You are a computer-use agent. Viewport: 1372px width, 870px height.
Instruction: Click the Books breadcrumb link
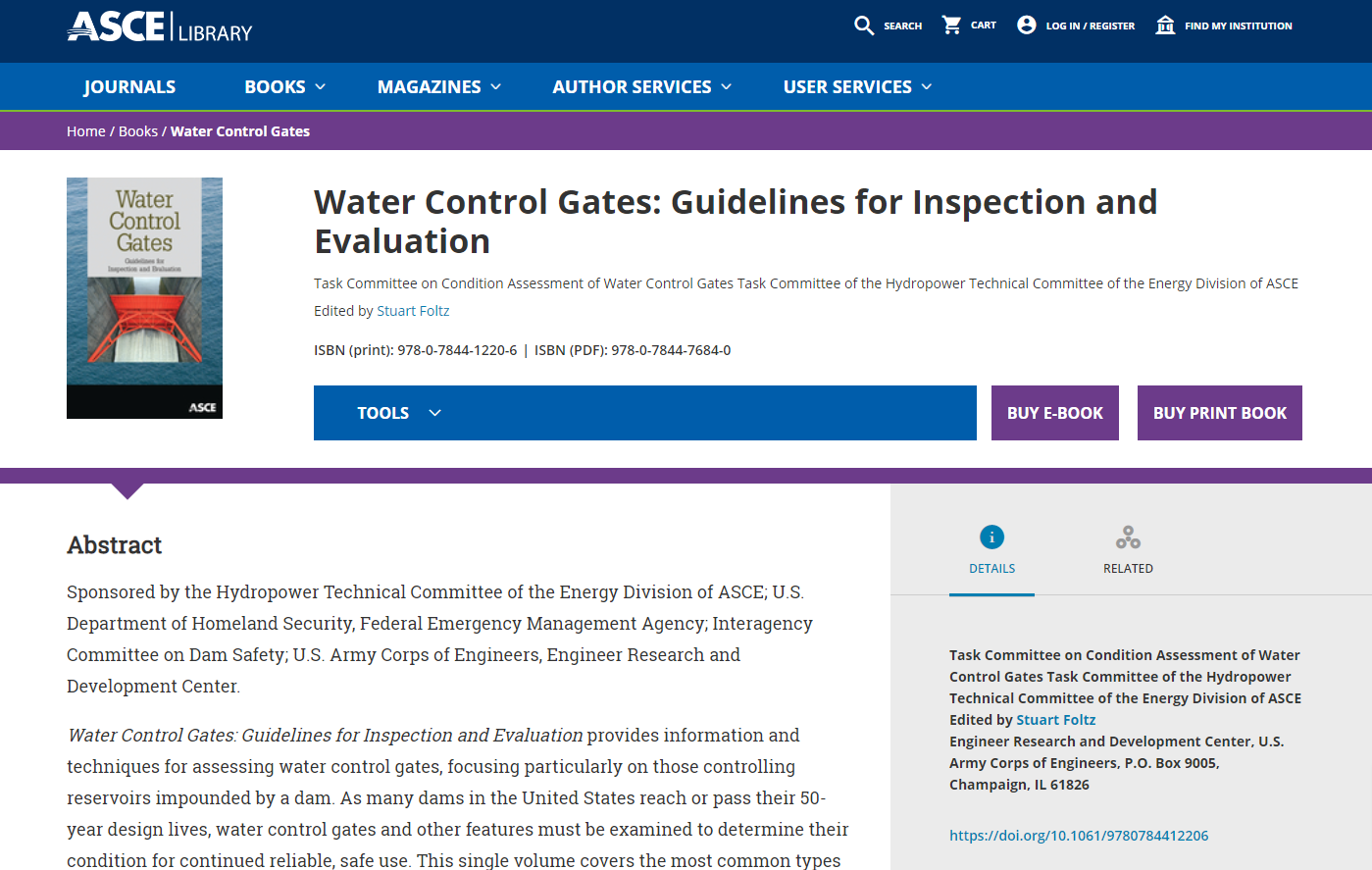coord(138,131)
